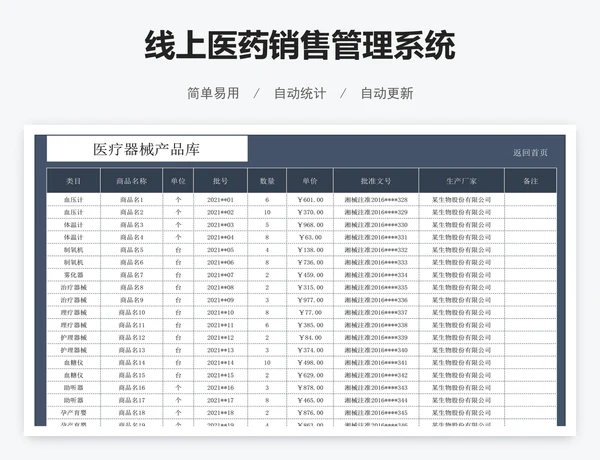Viewport: 600px width, 460px height.
Task: Select 理疗器械 cell in 商品名11 row
Action: pyautogui.click(x=73, y=325)
